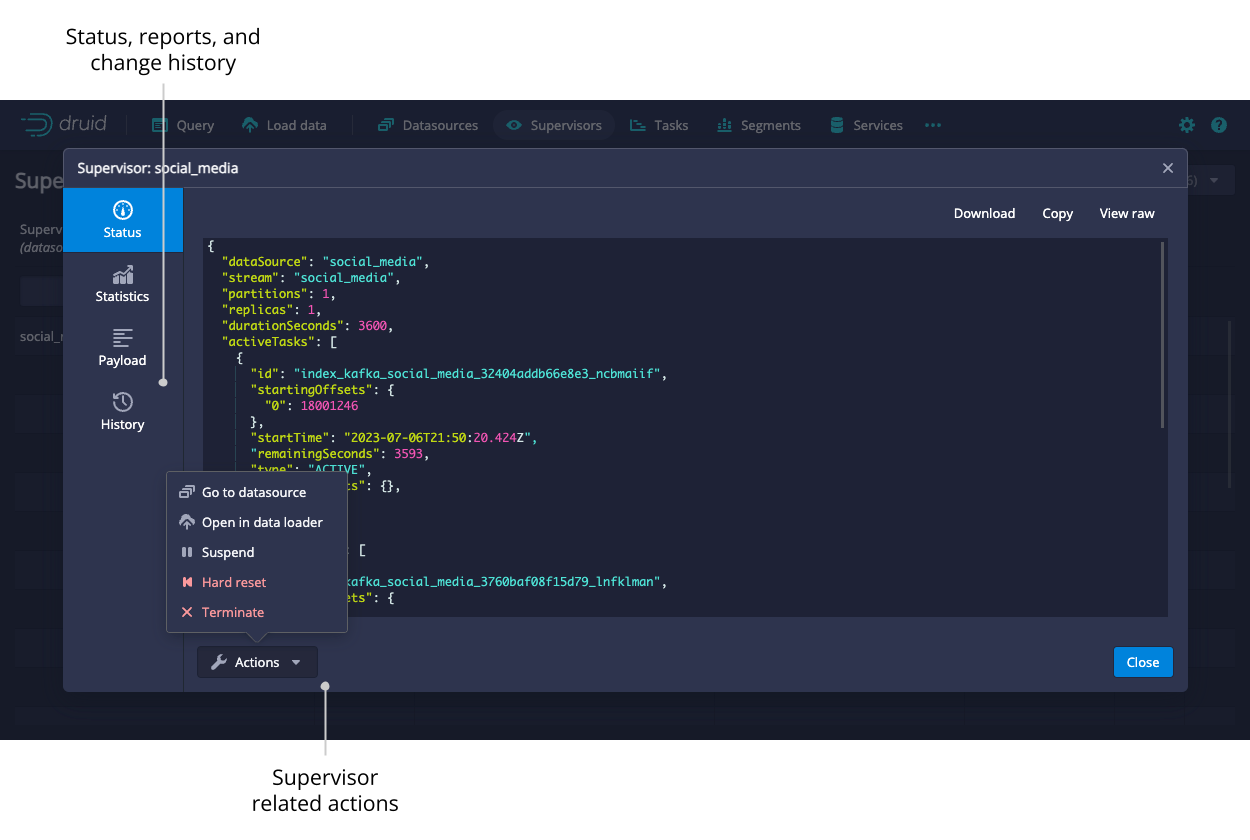The width and height of the screenshot is (1250, 840).
Task: Expand the Actions dropdown button
Action: pyautogui.click(x=257, y=662)
